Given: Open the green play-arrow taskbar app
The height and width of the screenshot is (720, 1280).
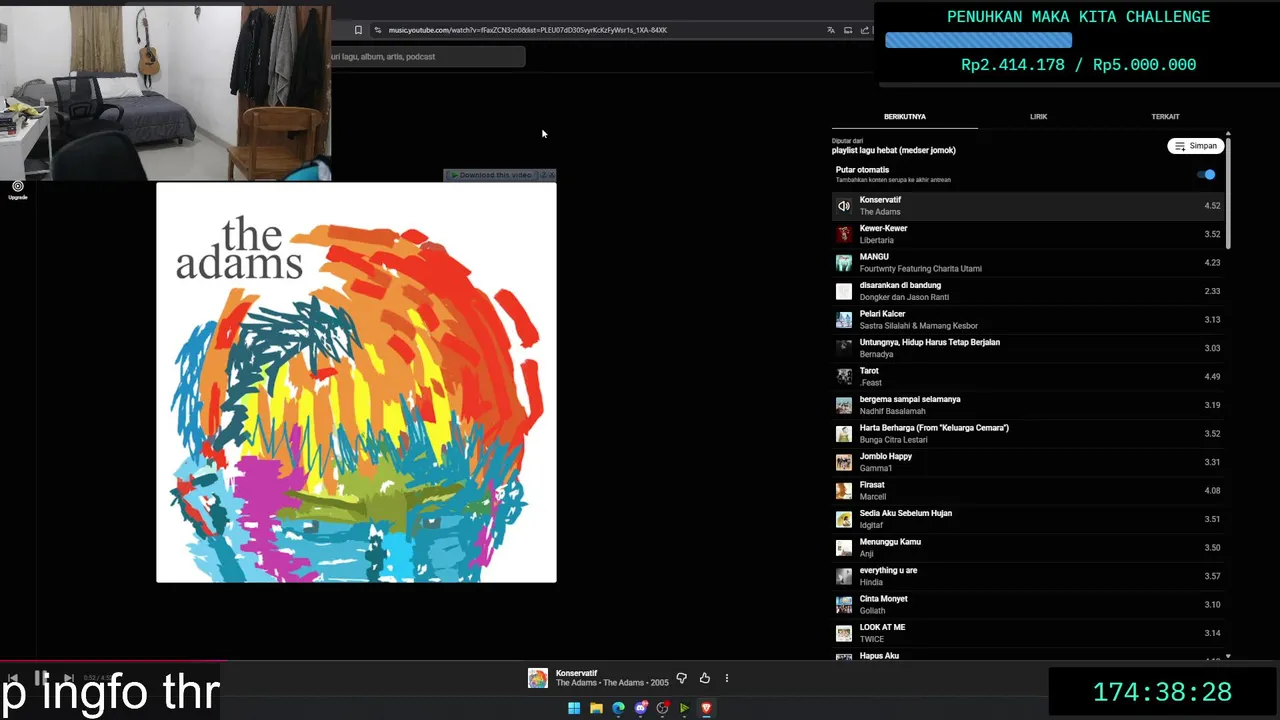Looking at the screenshot, I should click(x=684, y=708).
